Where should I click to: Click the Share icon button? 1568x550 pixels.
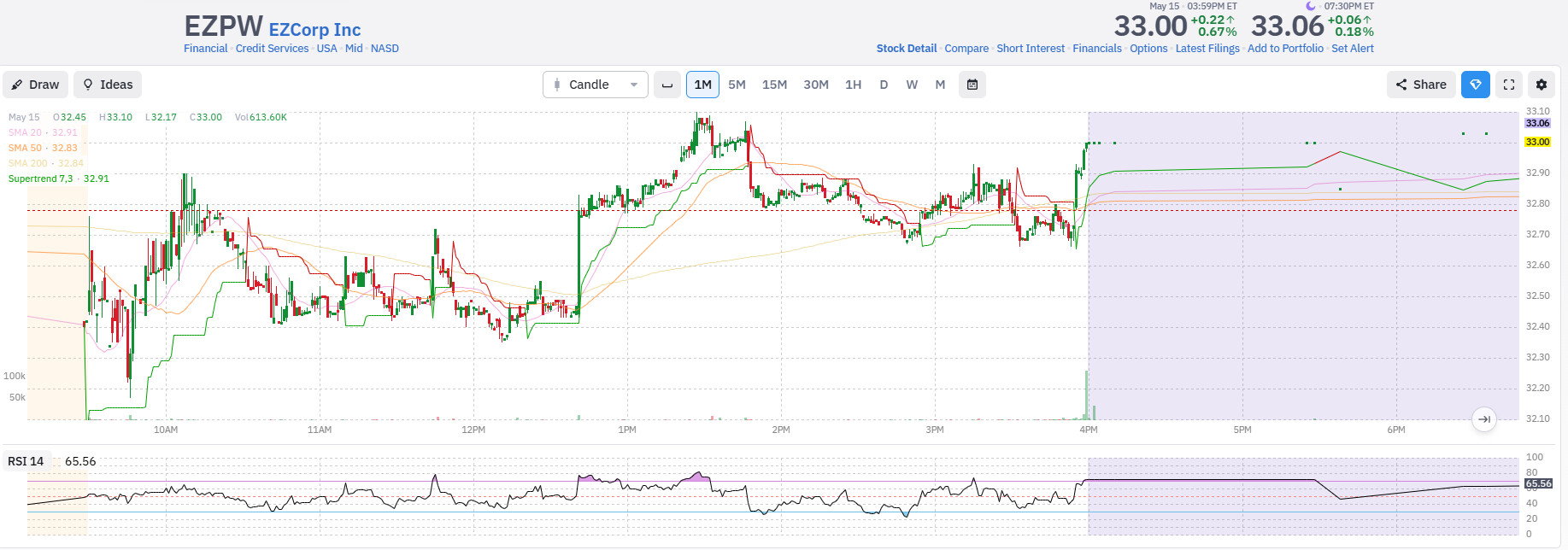(1421, 85)
